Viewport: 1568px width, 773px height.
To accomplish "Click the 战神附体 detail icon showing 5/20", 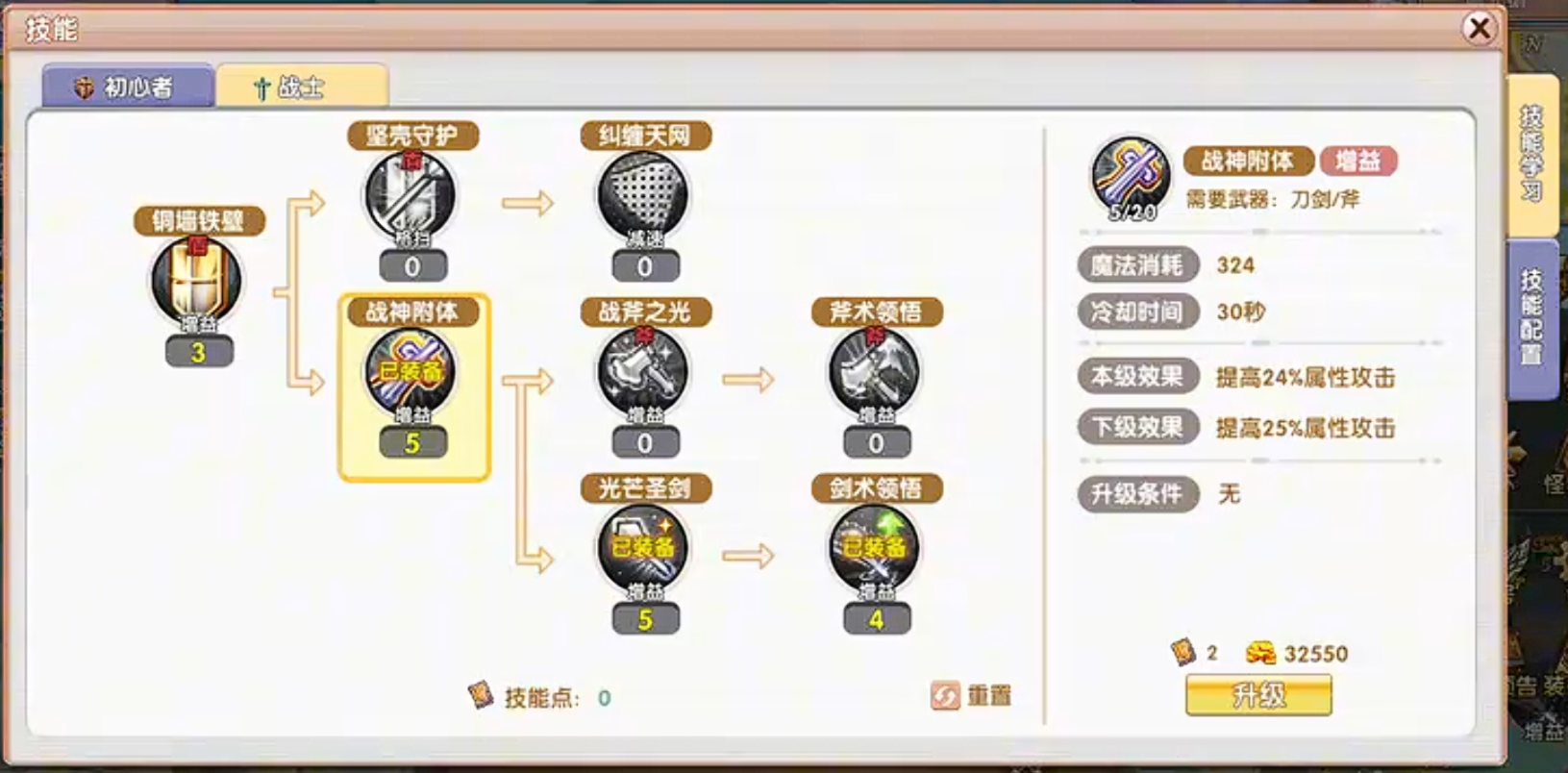I will [1131, 178].
